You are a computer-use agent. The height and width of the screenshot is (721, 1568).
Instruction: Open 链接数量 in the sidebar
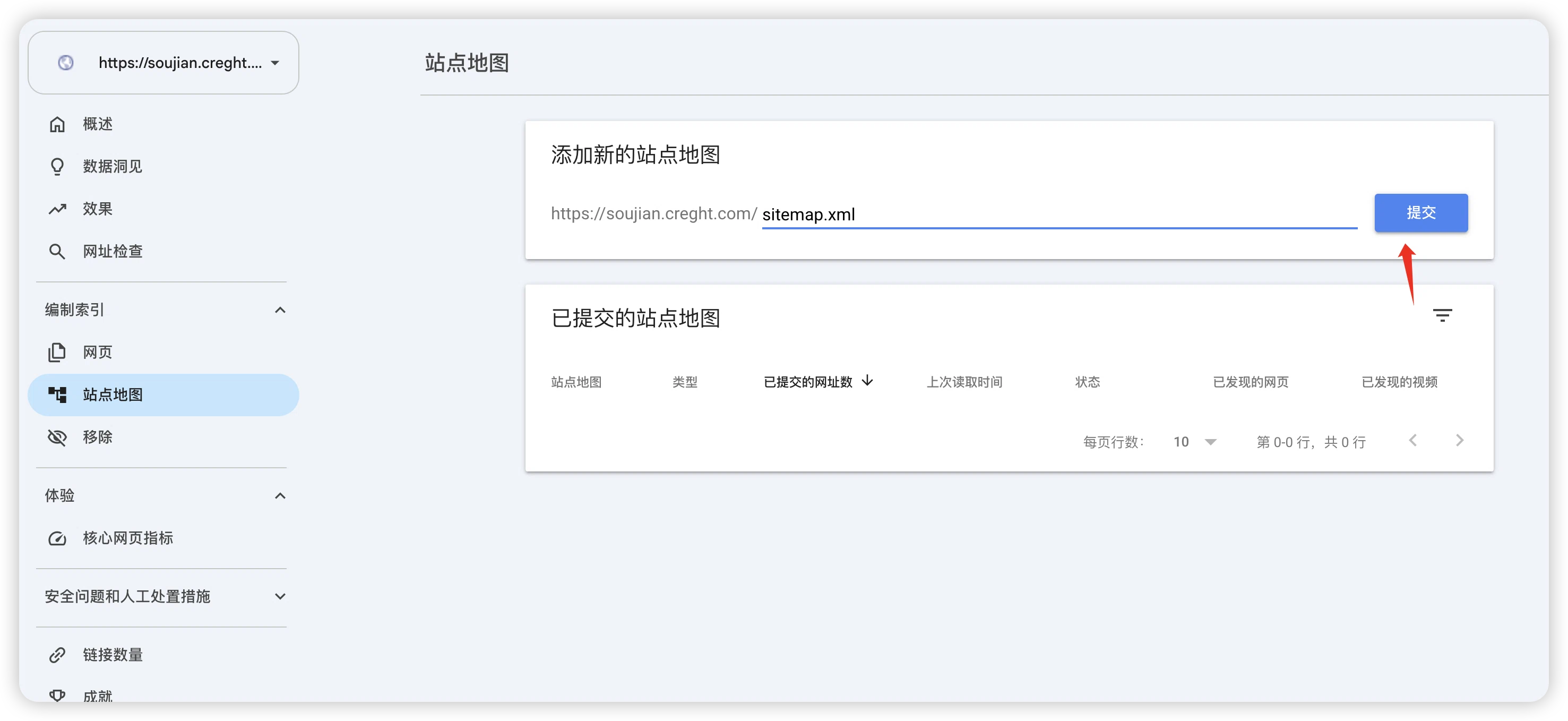point(163,655)
